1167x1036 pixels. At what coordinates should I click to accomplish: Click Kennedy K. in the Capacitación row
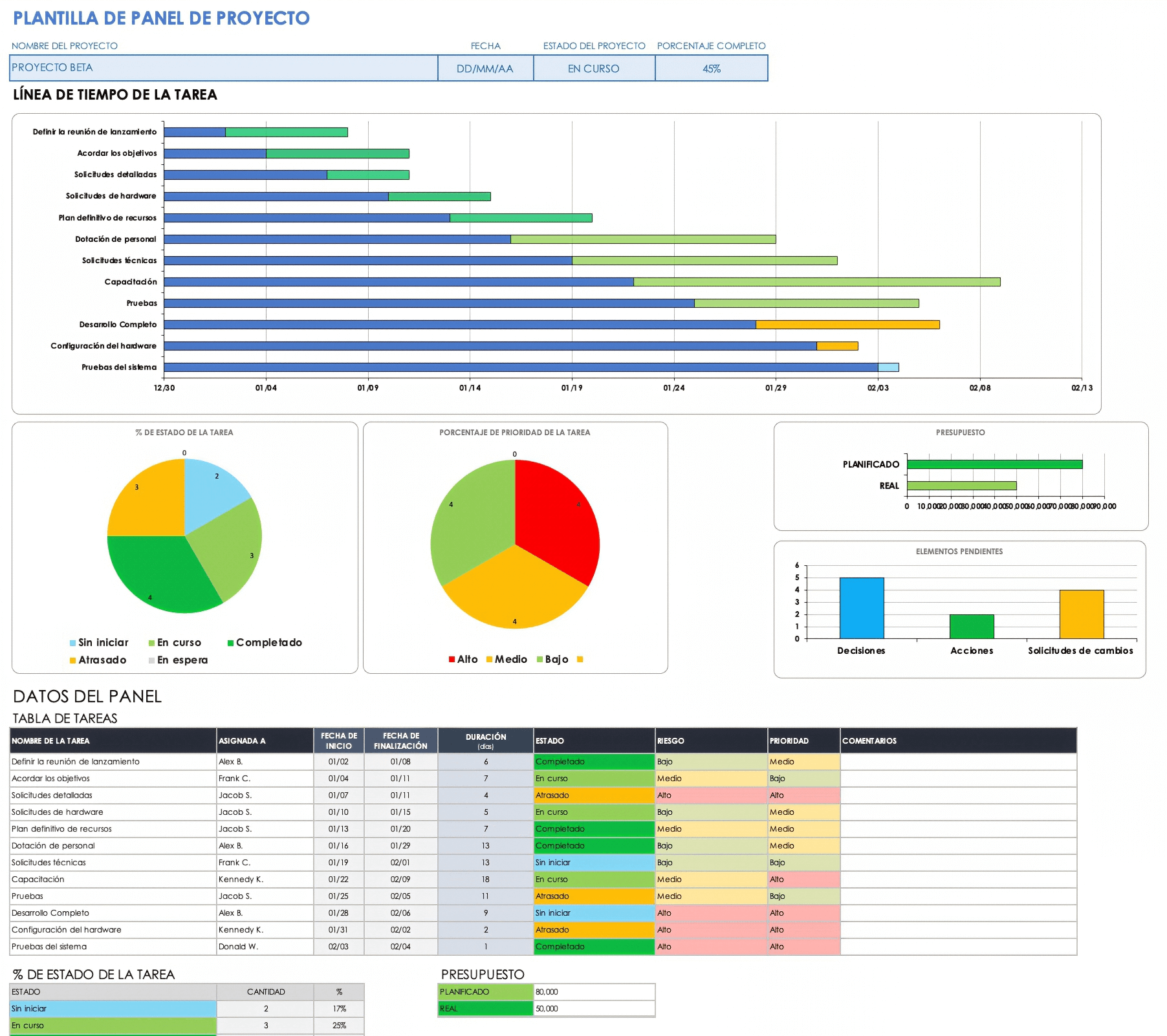click(x=265, y=880)
